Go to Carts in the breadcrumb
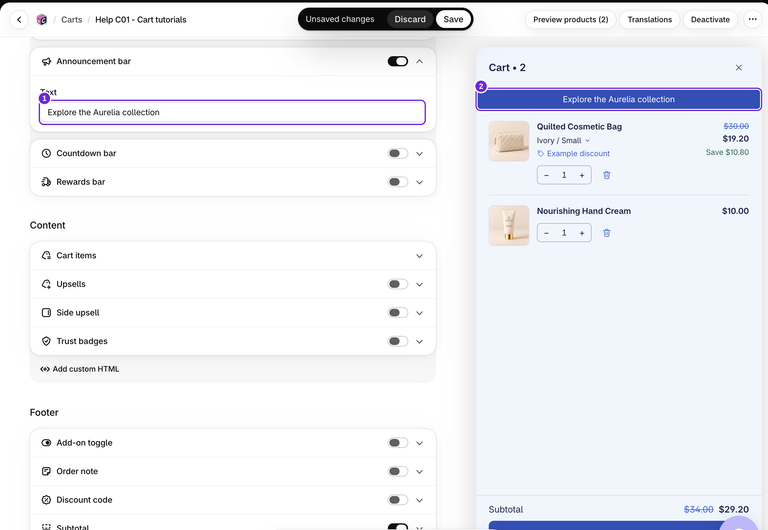Screen dimensions: 768x530 pyautogui.click(x=72, y=20)
